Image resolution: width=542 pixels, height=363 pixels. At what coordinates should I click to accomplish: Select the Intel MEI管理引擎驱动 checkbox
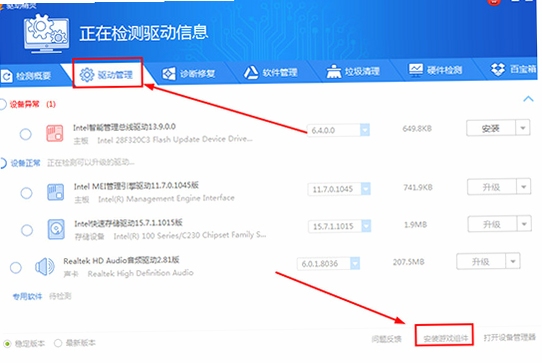tap(26, 193)
